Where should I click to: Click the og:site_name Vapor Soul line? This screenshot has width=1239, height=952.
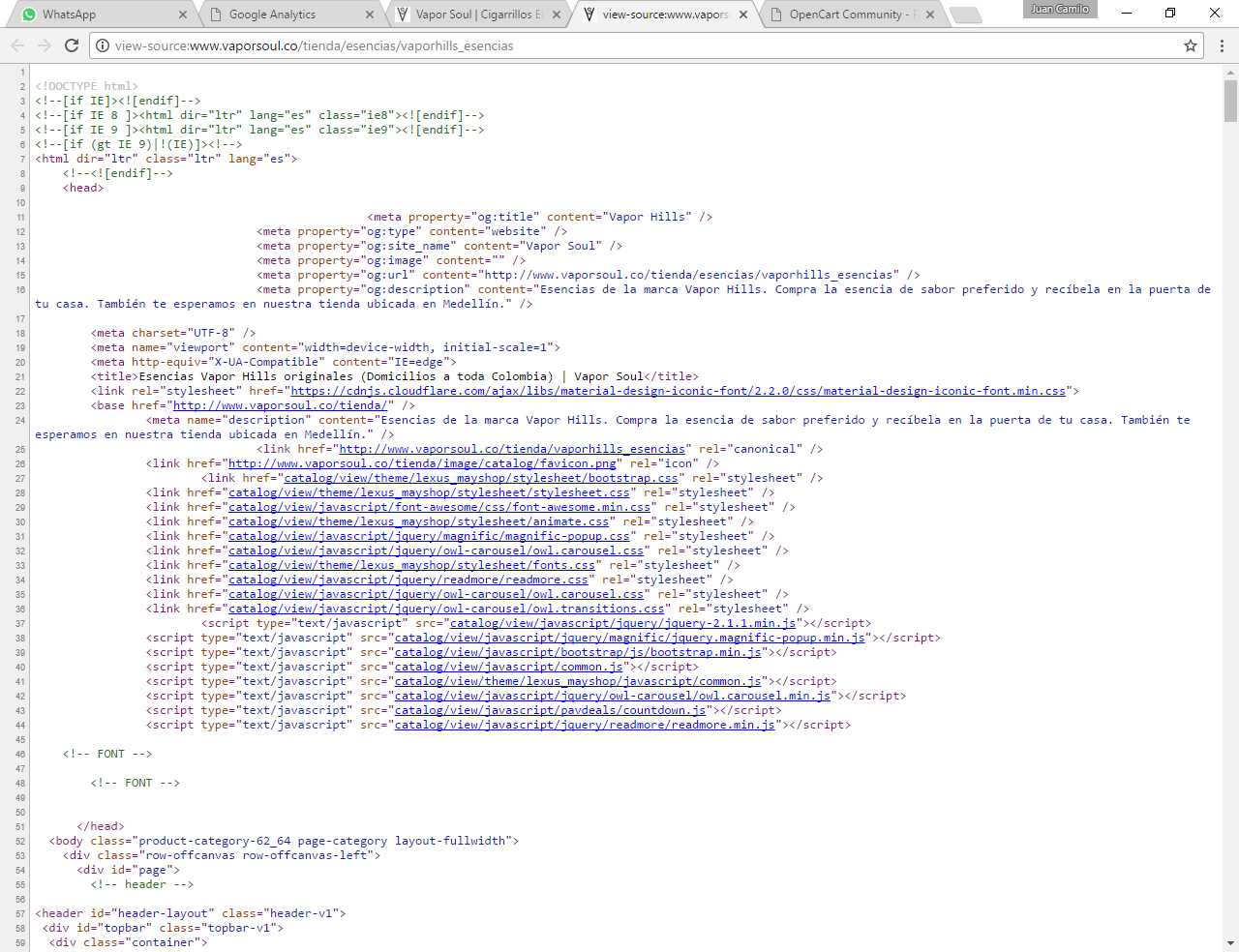tap(440, 246)
